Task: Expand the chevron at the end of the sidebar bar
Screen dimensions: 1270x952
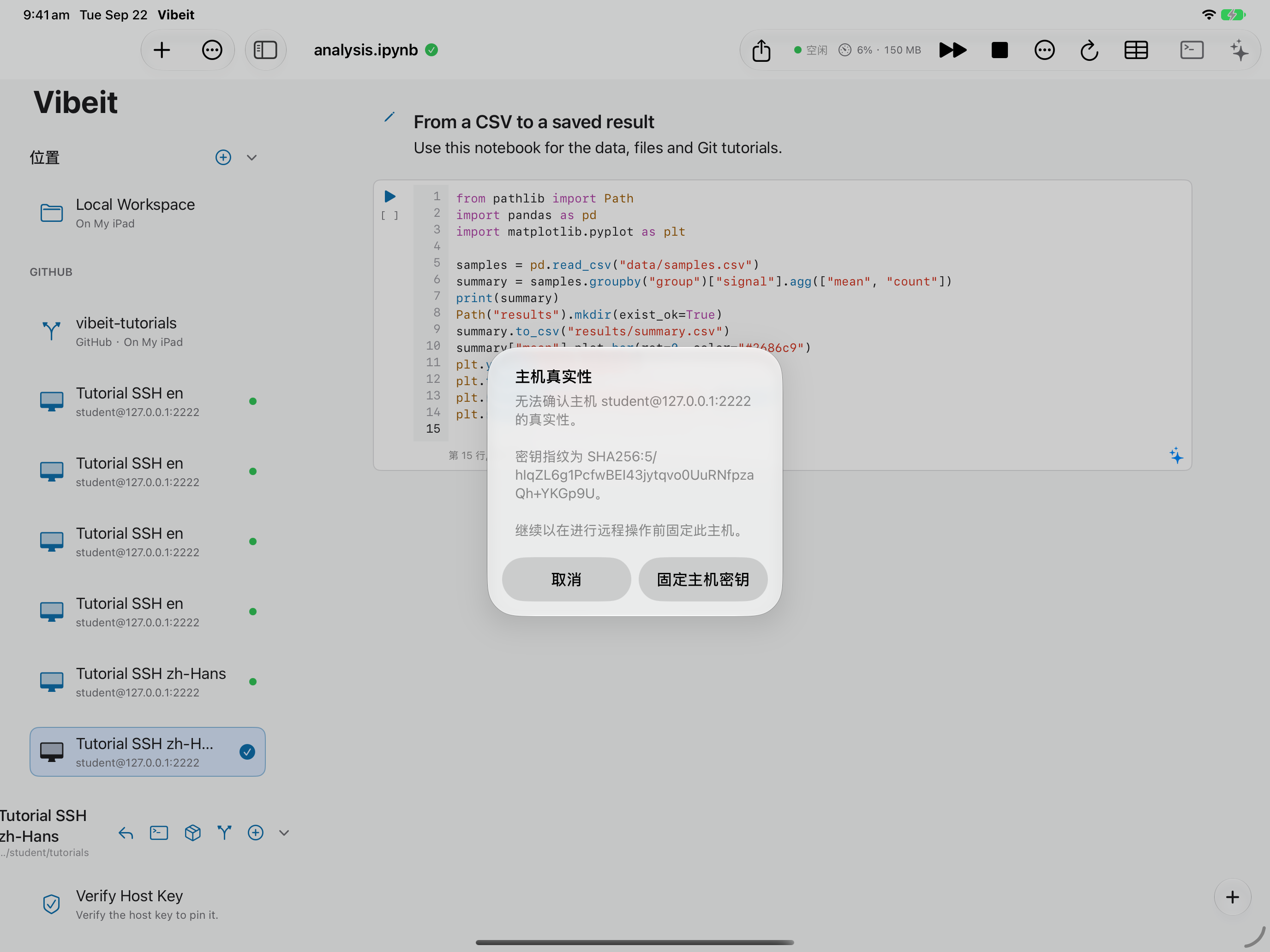Action: tap(284, 833)
